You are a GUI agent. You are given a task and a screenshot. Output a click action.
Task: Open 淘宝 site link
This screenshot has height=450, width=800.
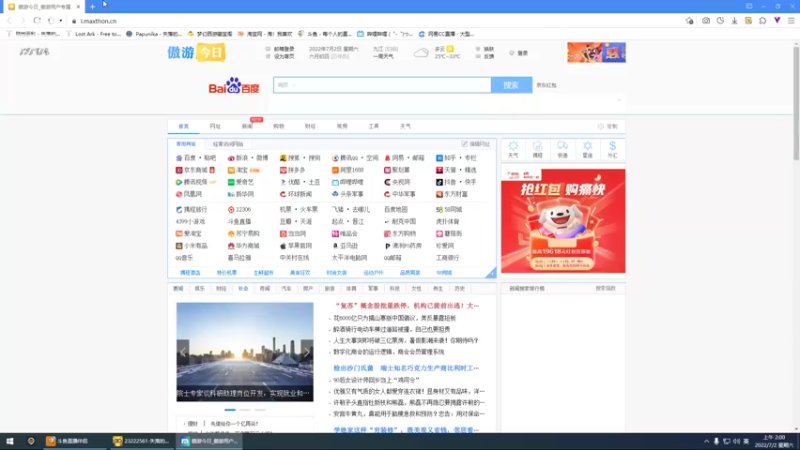pyautogui.click(x=243, y=170)
